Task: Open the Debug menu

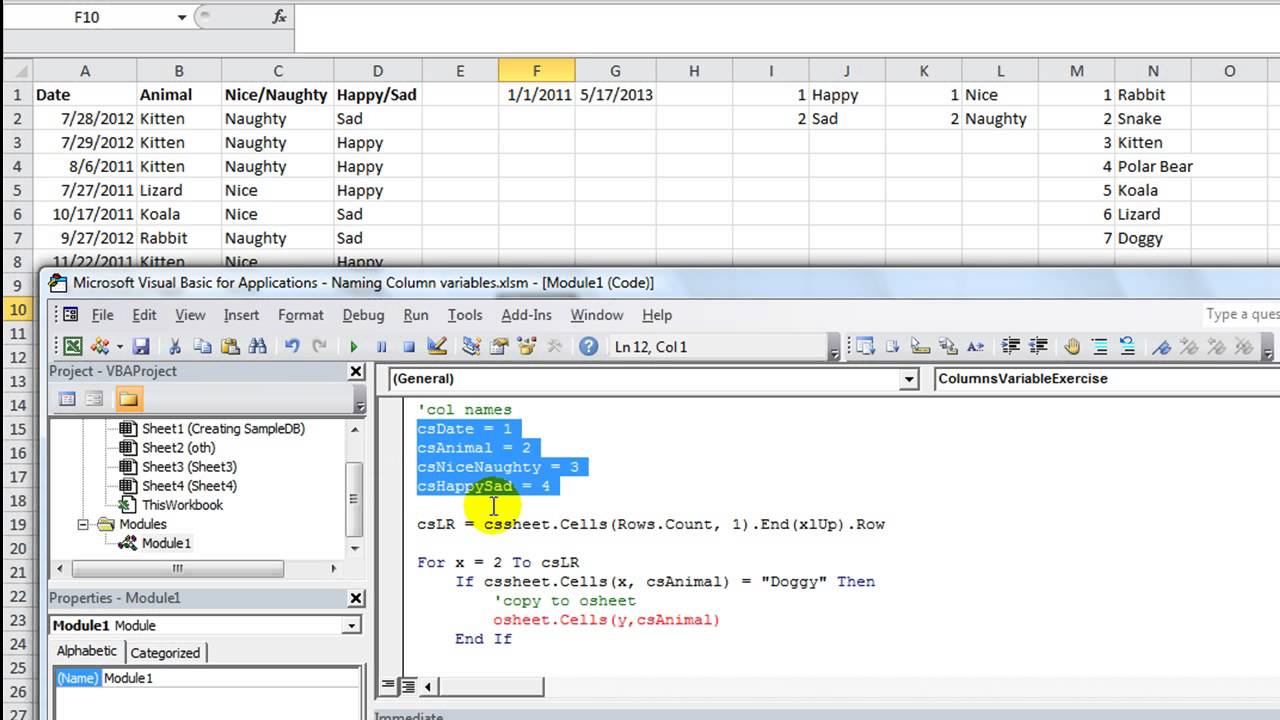Action: coord(363,315)
